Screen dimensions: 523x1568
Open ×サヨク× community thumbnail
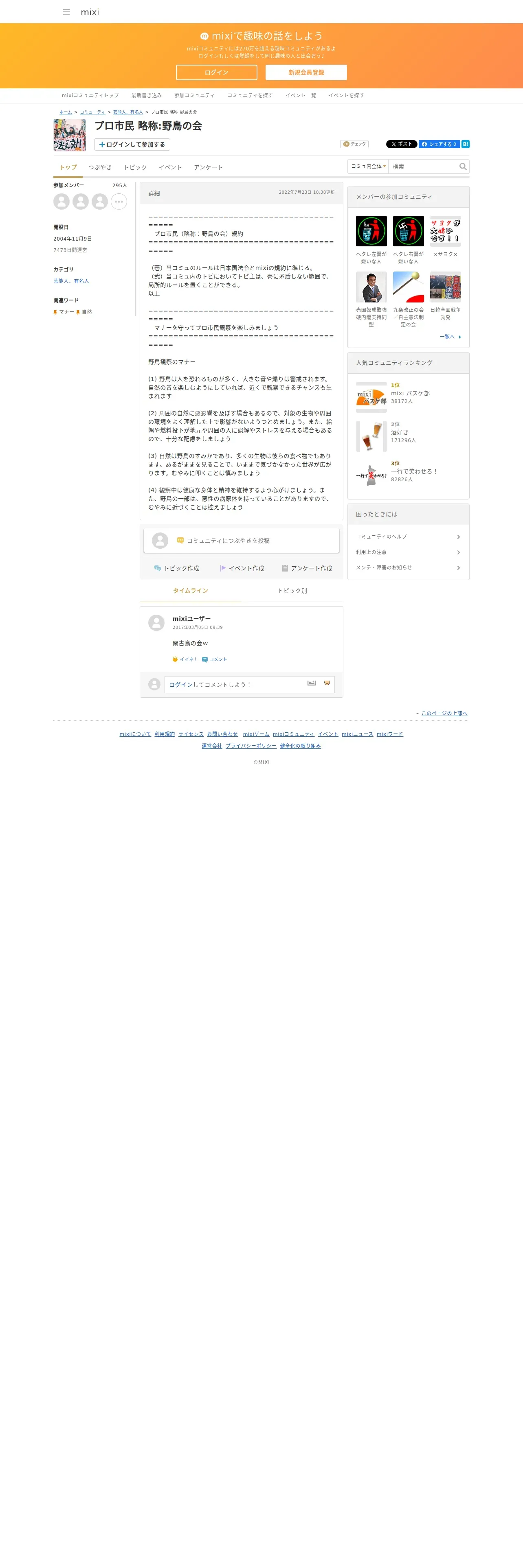[446, 231]
